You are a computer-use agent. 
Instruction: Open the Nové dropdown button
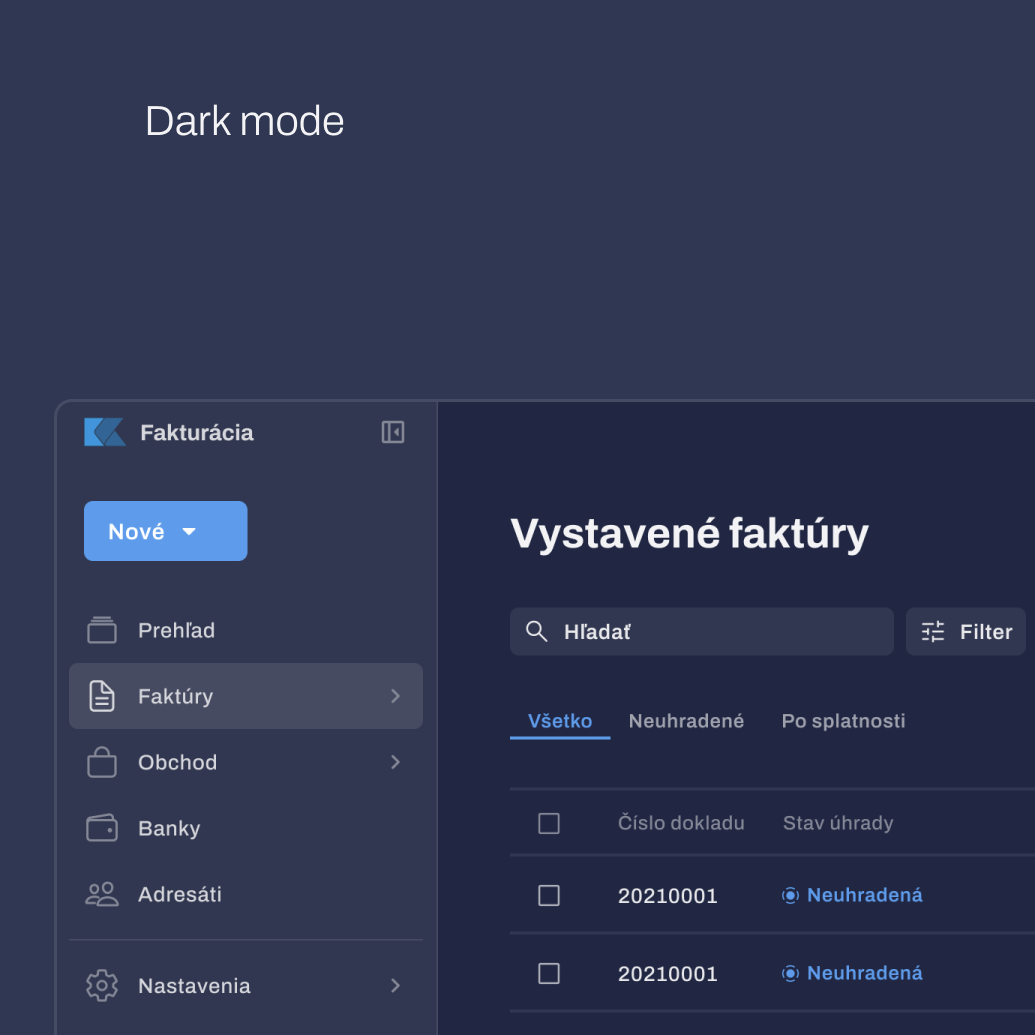tap(165, 531)
